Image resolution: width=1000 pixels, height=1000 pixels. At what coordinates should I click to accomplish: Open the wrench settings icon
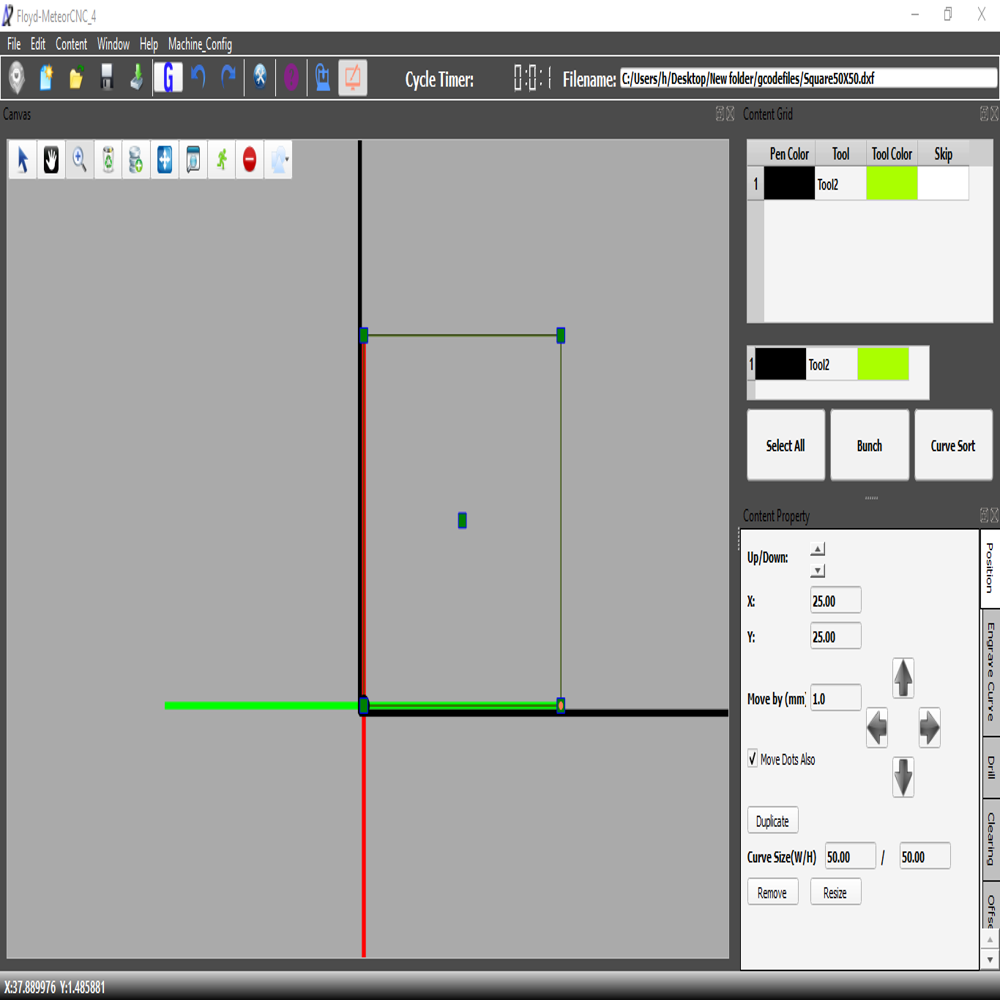pos(259,77)
